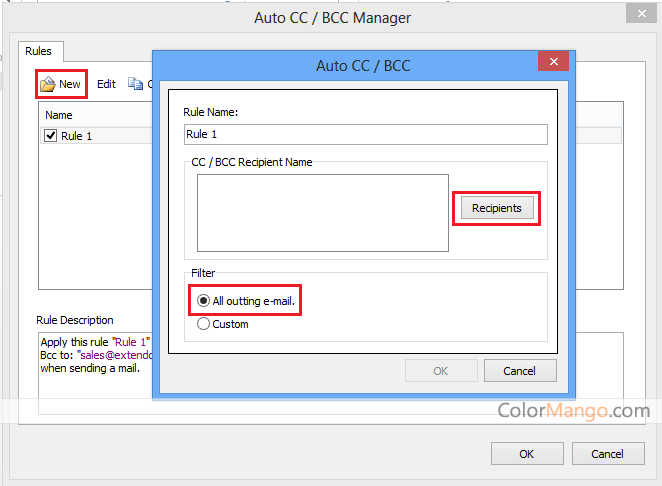Screen dimensions: 662x486
Task: Click the New rule folder icon
Action: point(47,84)
